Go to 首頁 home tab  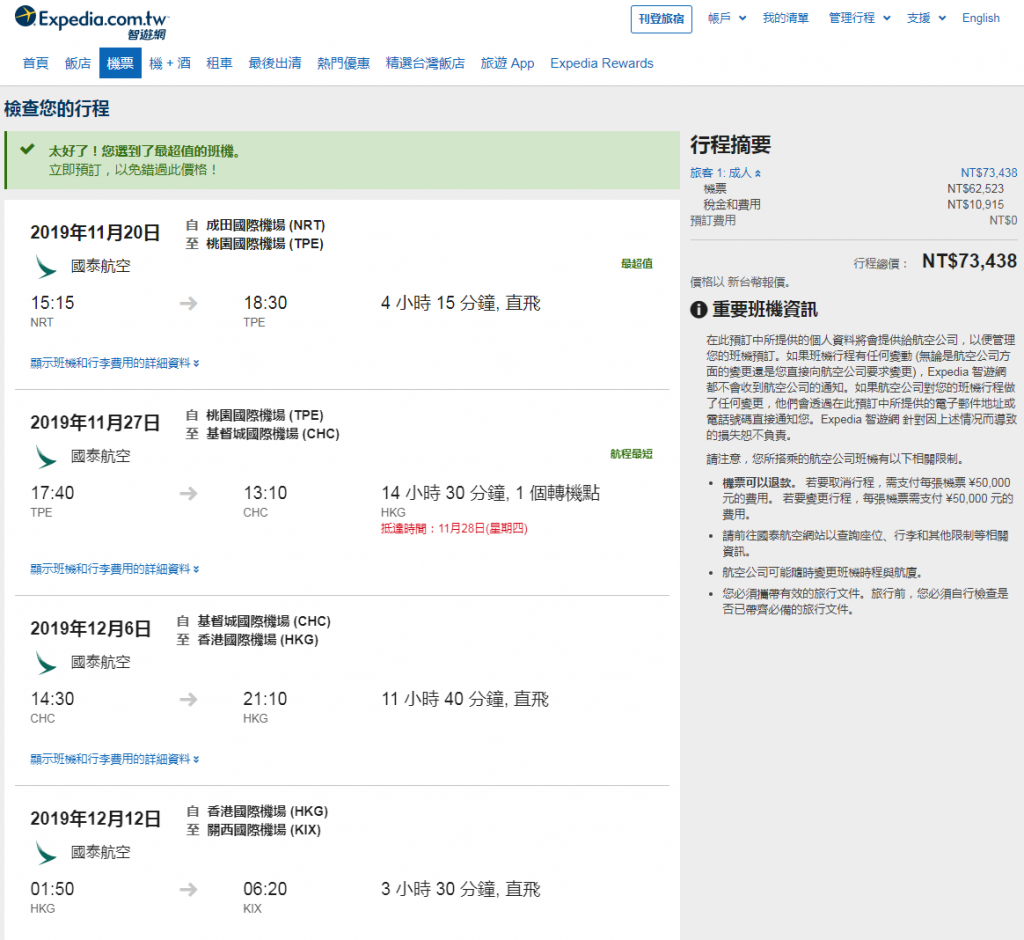coord(35,63)
